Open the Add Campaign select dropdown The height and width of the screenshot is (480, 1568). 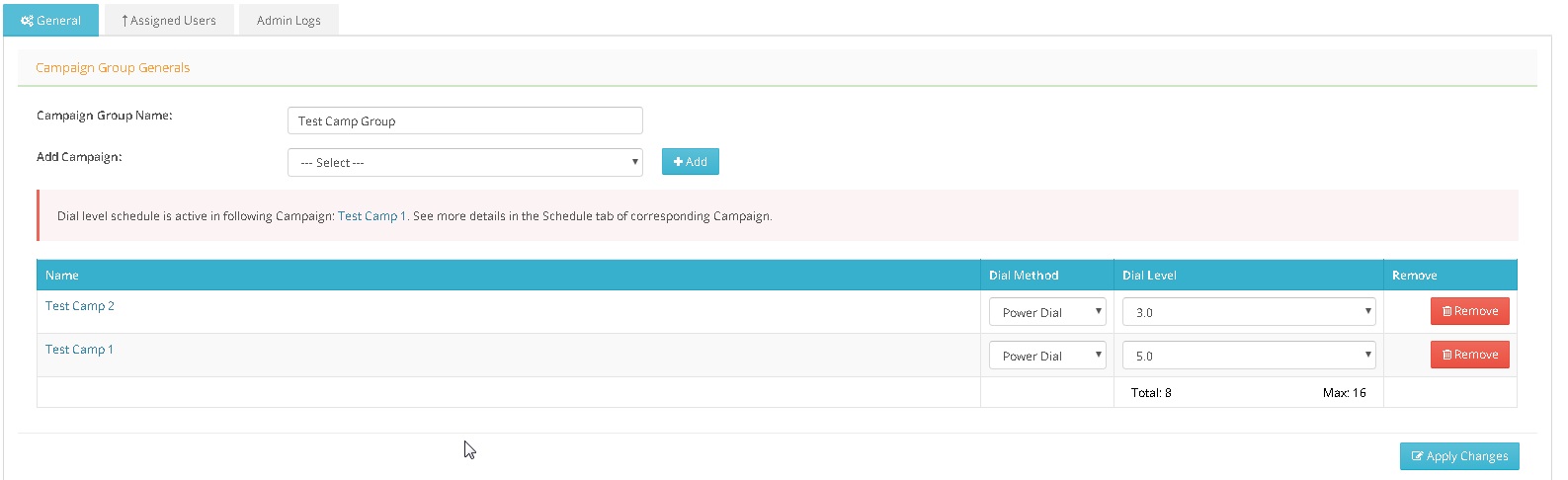464,163
